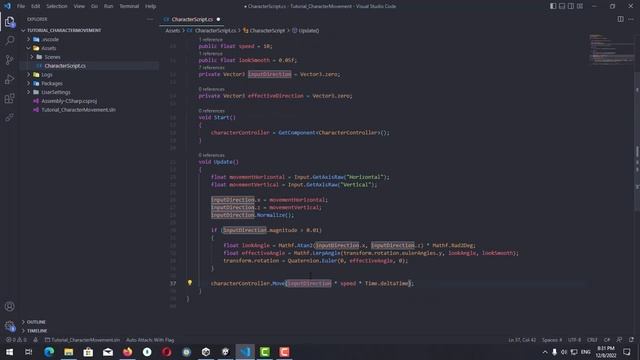Screen dimensions: 640x360
Task: Click the errors and warnings status indicator
Action: coord(17,340)
